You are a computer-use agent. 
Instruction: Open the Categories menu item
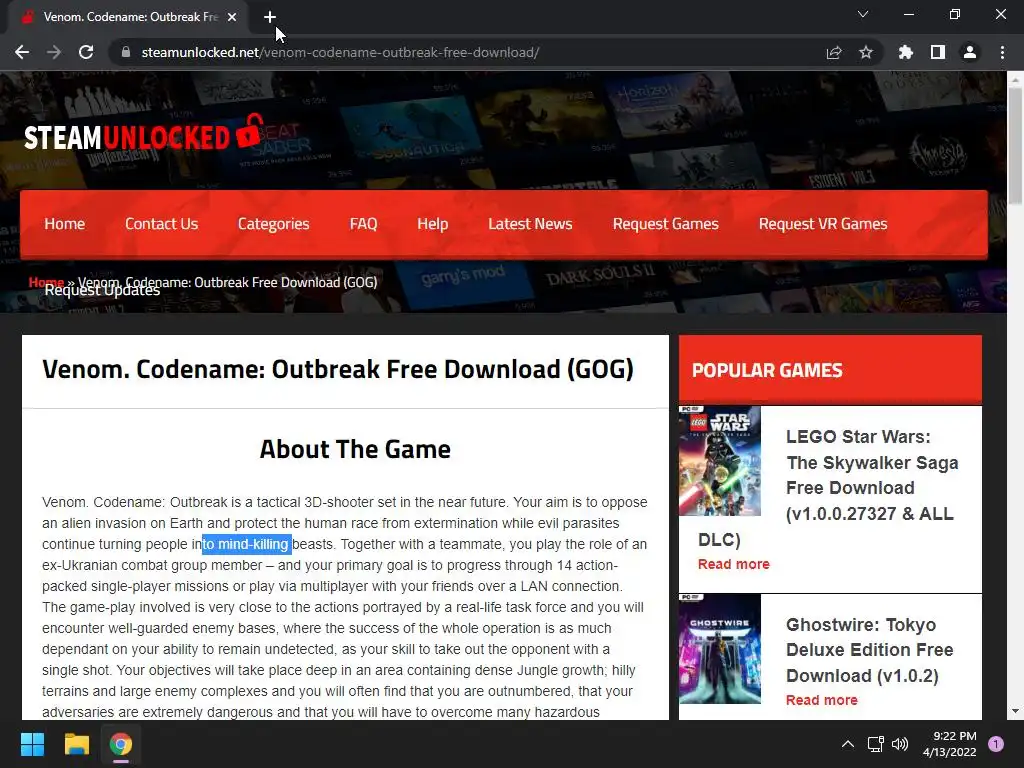pyautogui.click(x=274, y=224)
